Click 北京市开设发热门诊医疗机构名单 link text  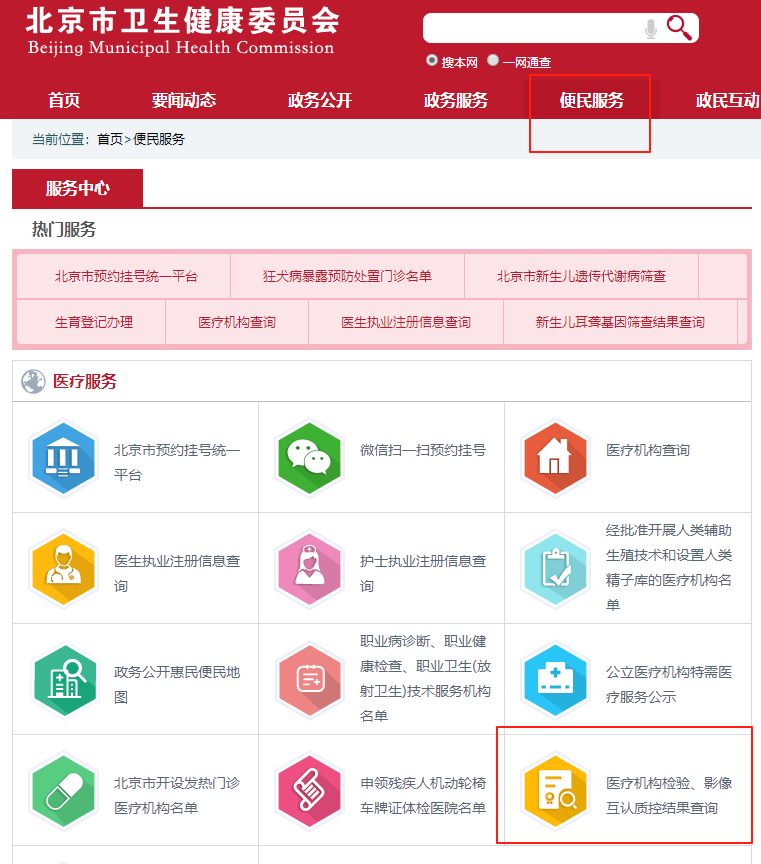[x=177, y=795]
